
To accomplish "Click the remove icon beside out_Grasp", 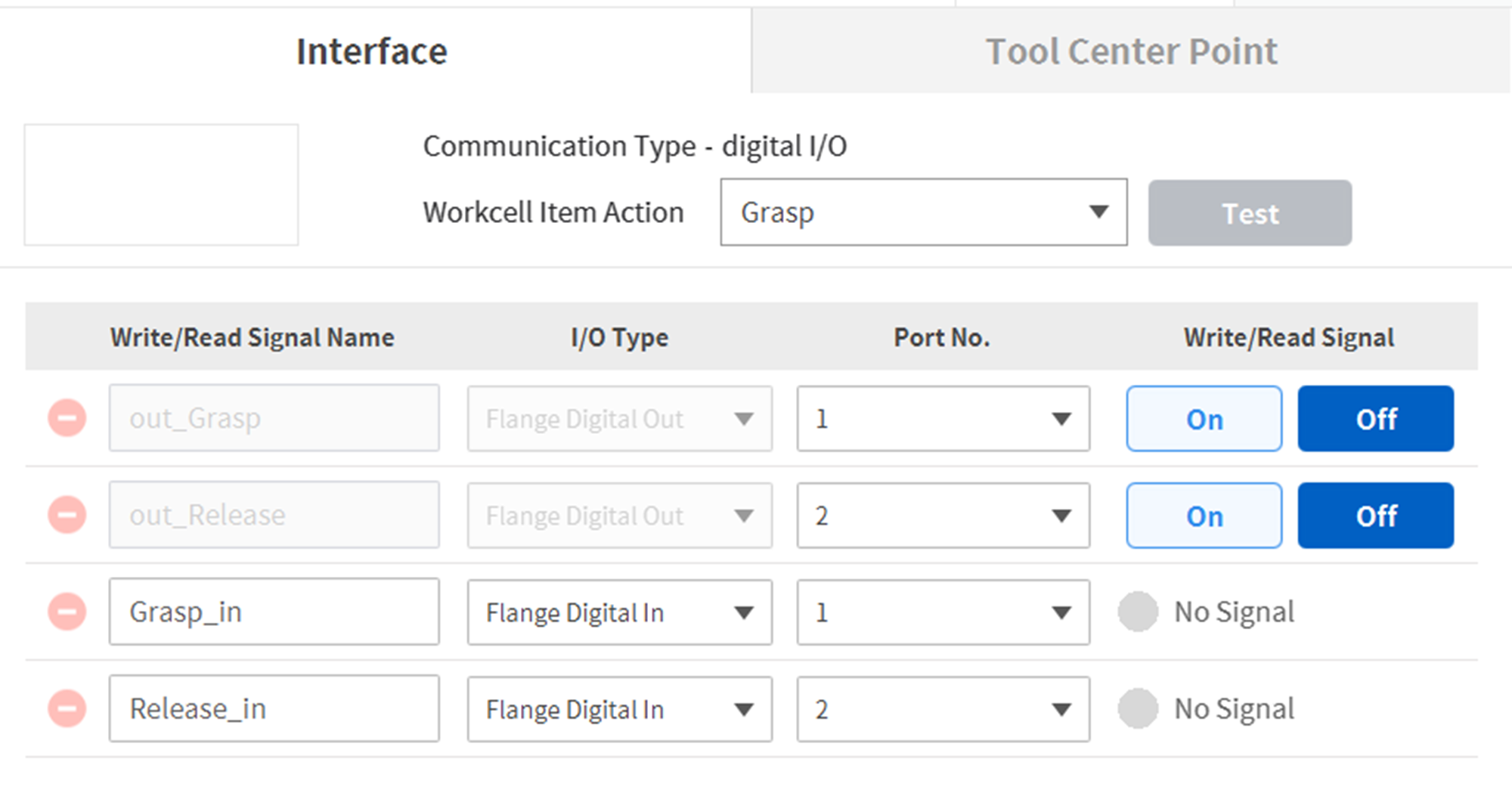I will (x=67, y=418).
